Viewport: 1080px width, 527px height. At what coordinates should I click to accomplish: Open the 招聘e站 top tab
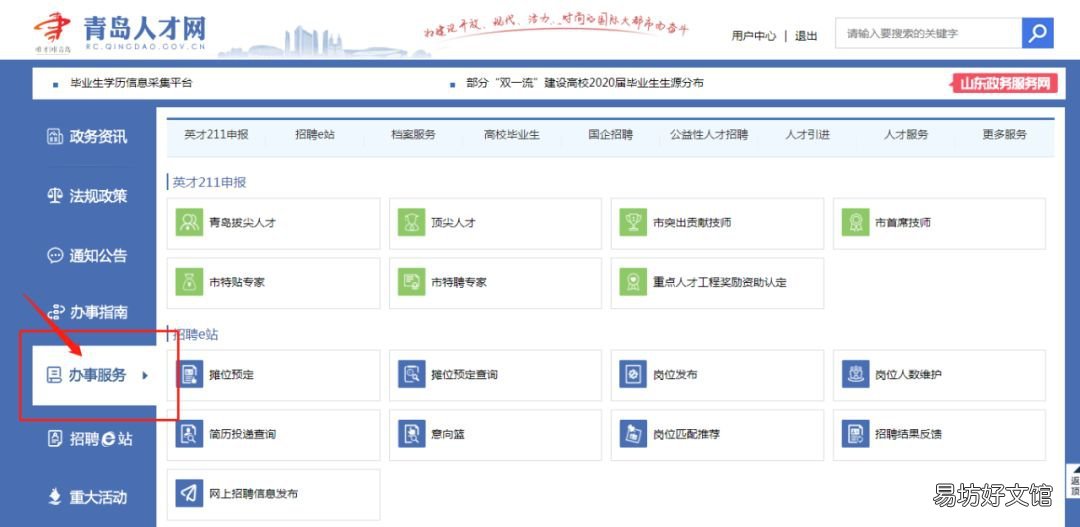click(x=315, y=134)
